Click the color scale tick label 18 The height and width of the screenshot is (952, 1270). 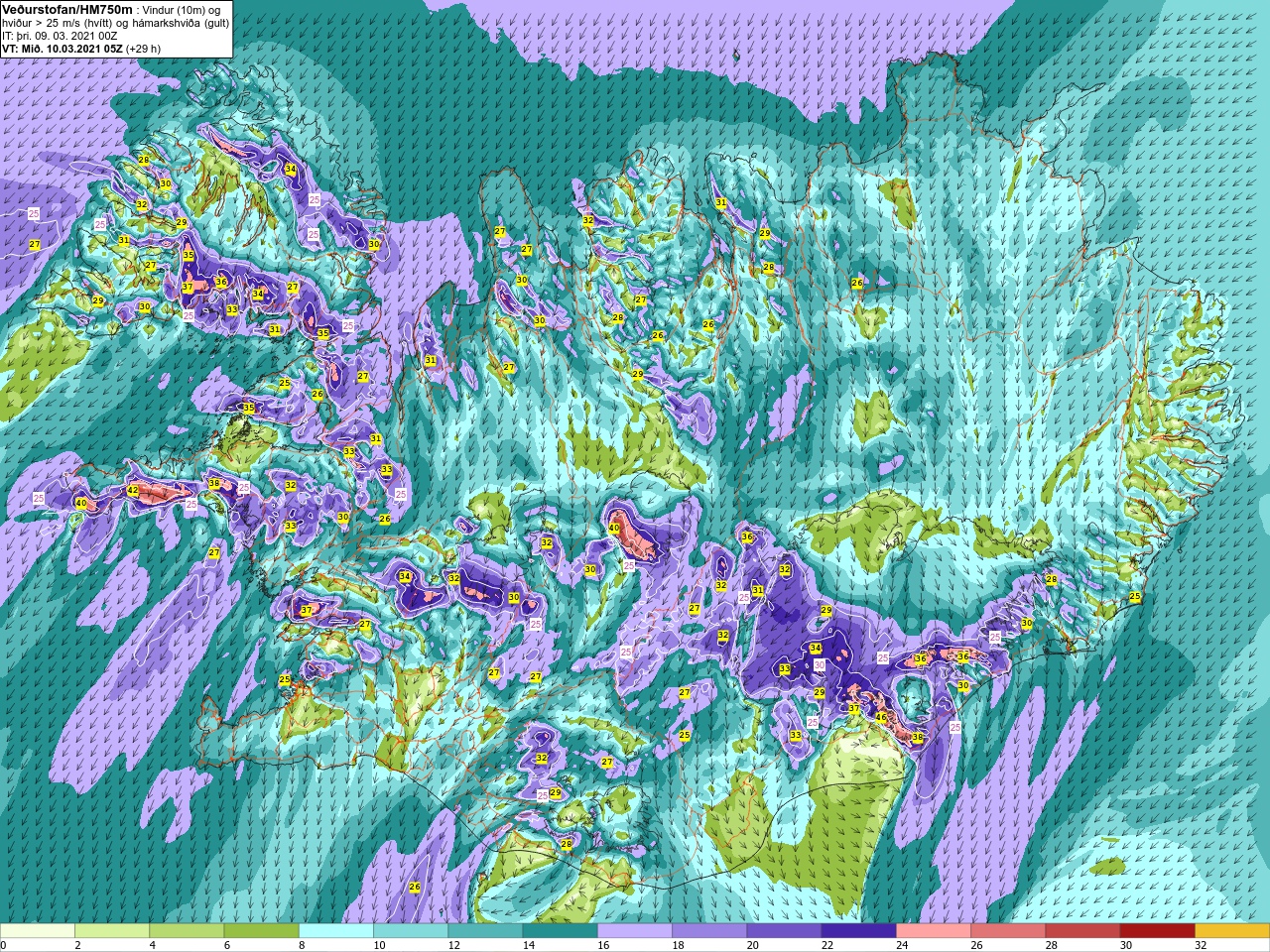678,945
